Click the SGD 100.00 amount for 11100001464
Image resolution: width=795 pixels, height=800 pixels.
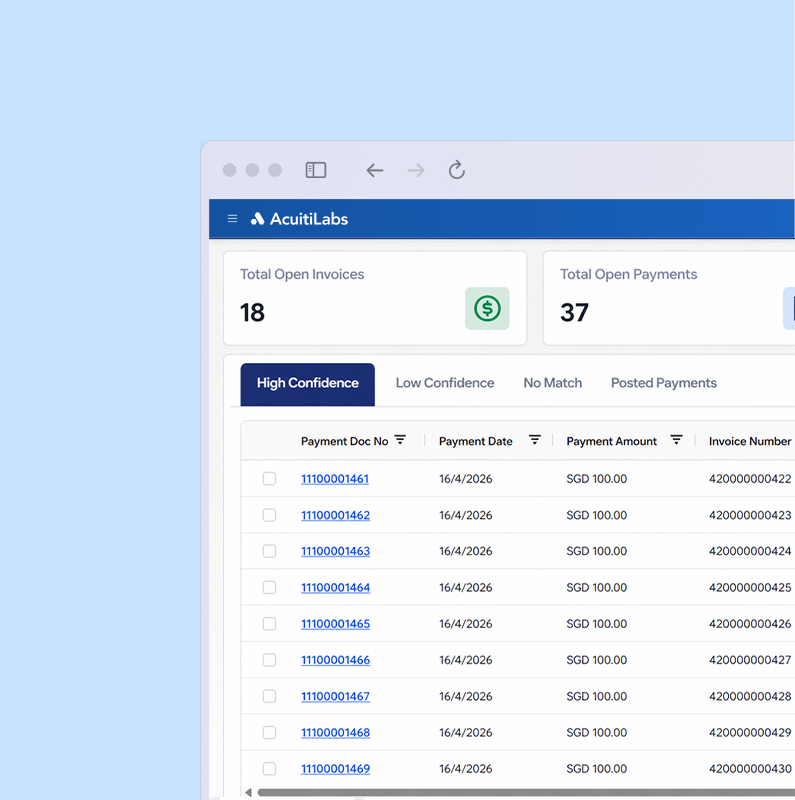[x=597, y=587]
